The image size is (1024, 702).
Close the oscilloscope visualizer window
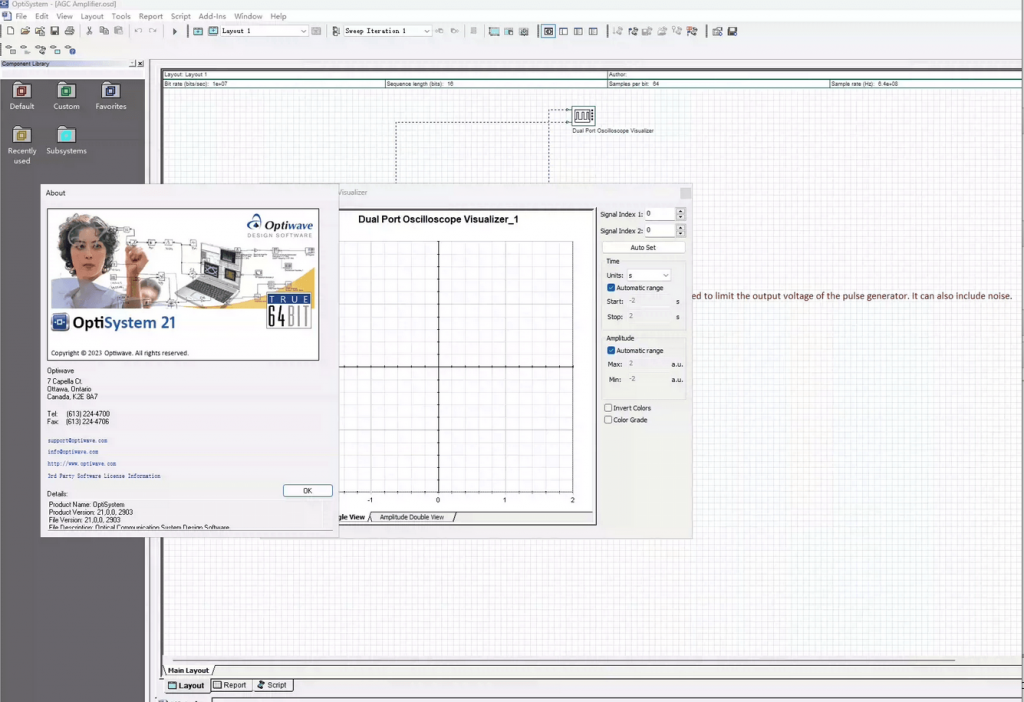coord(685,193)
